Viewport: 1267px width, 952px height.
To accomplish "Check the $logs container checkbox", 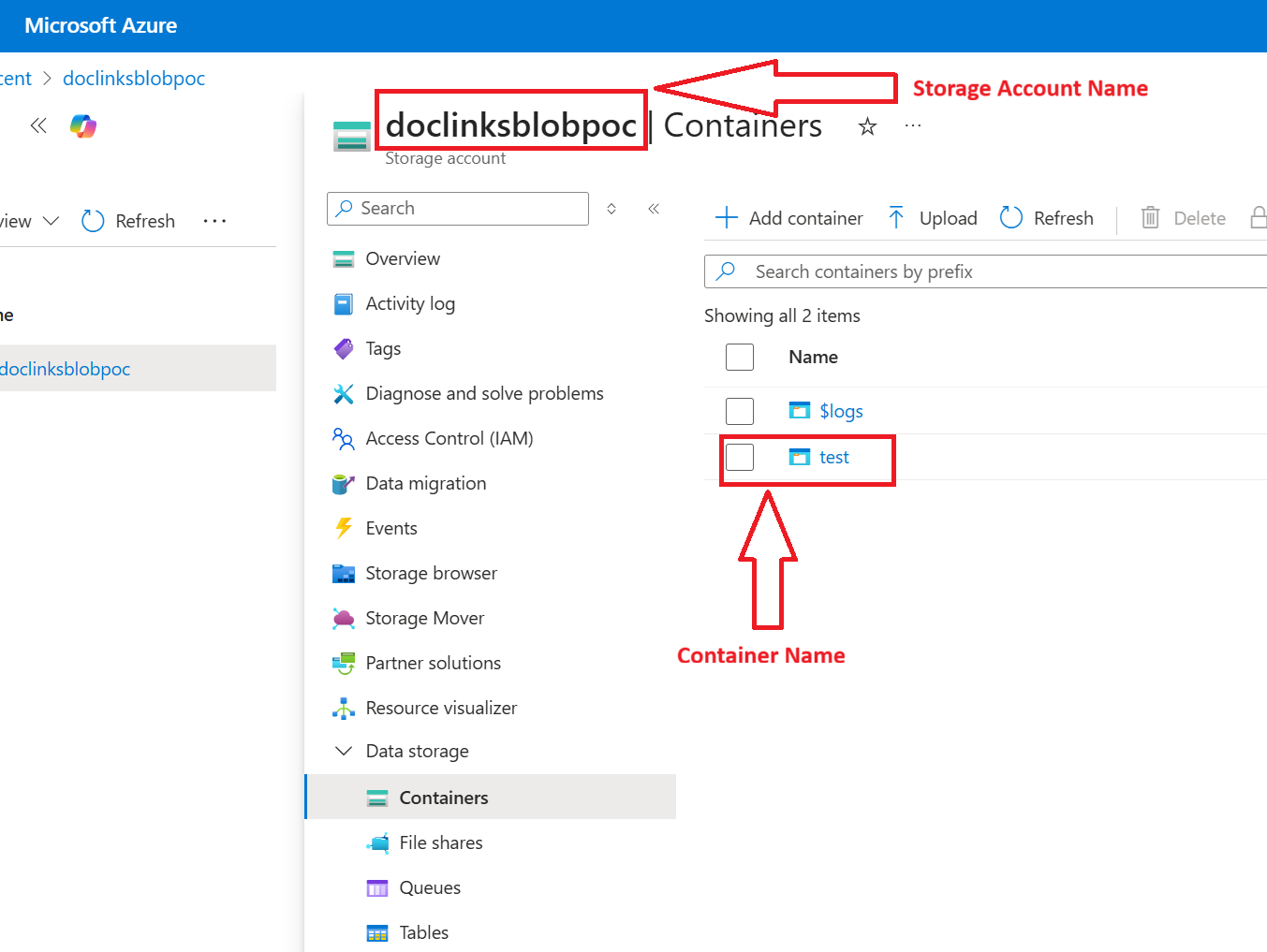I will (740, 411).
